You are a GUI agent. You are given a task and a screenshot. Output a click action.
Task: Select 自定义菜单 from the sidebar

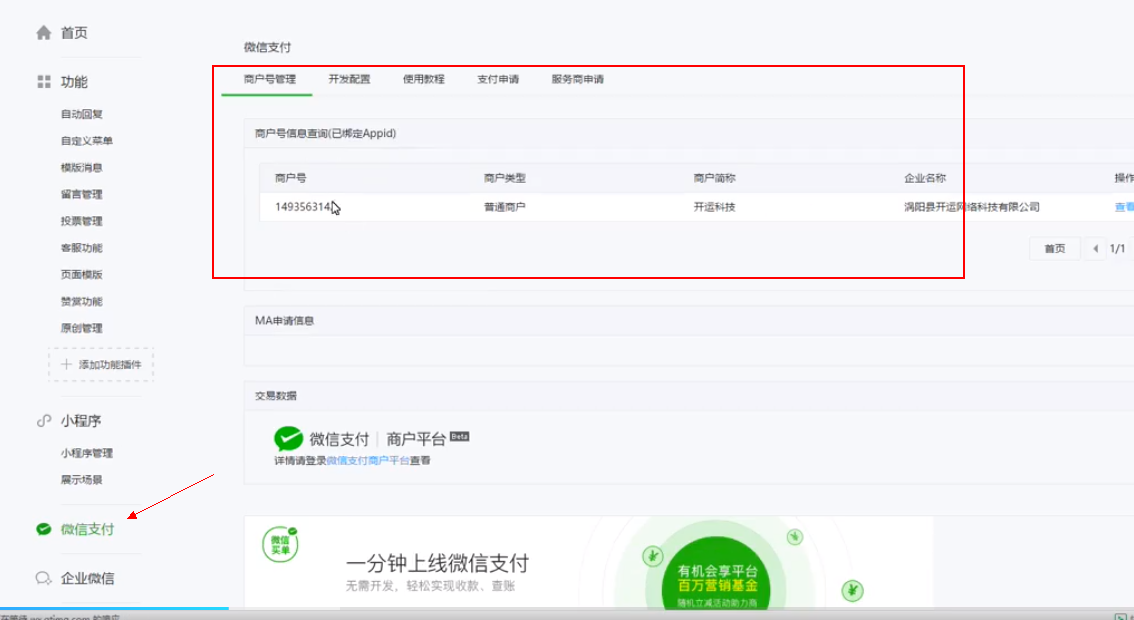[87, 140]
